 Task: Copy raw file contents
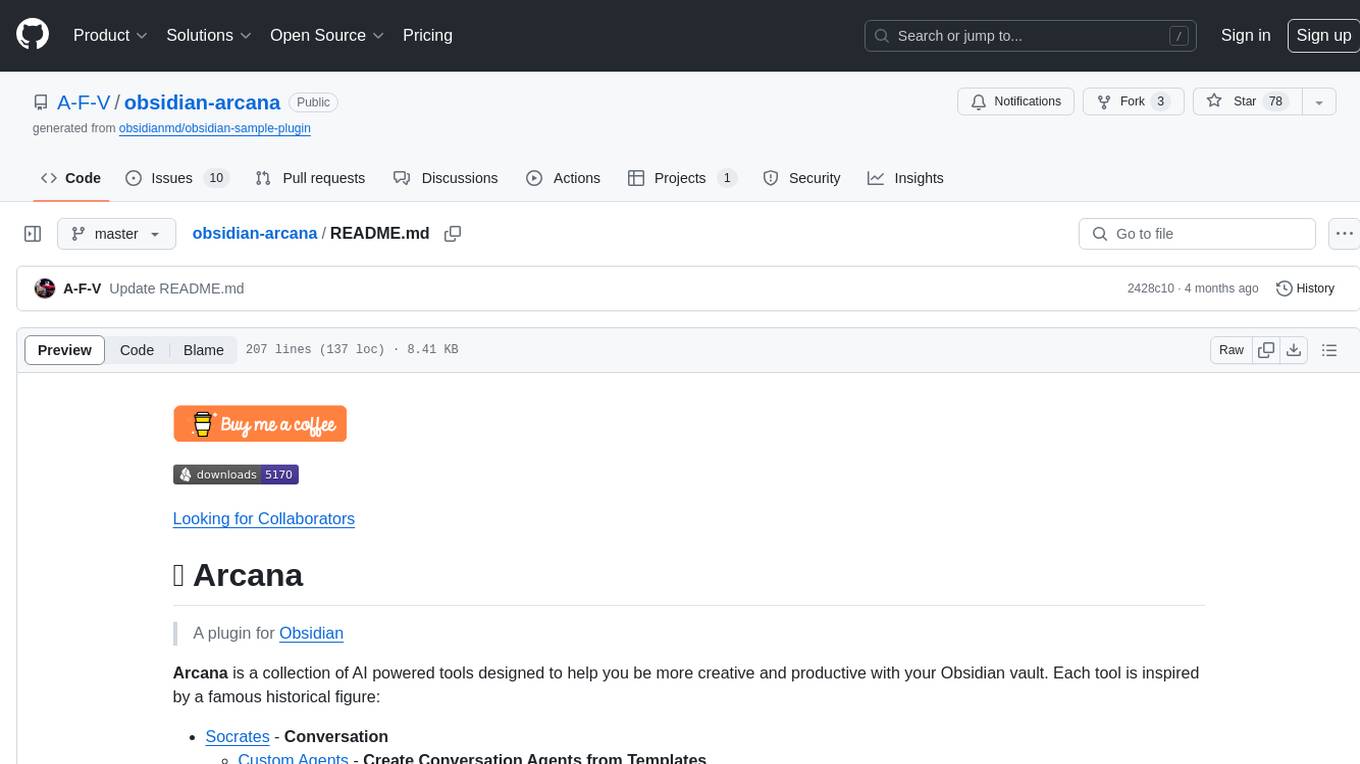(1266, 350)
